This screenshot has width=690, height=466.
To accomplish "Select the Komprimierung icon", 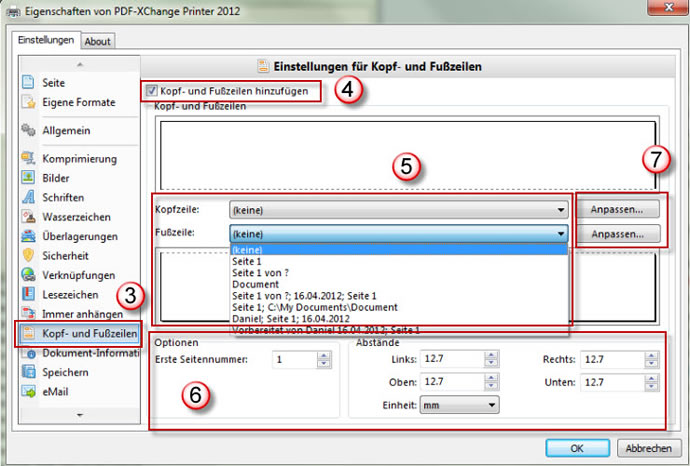I will [28, 158].
